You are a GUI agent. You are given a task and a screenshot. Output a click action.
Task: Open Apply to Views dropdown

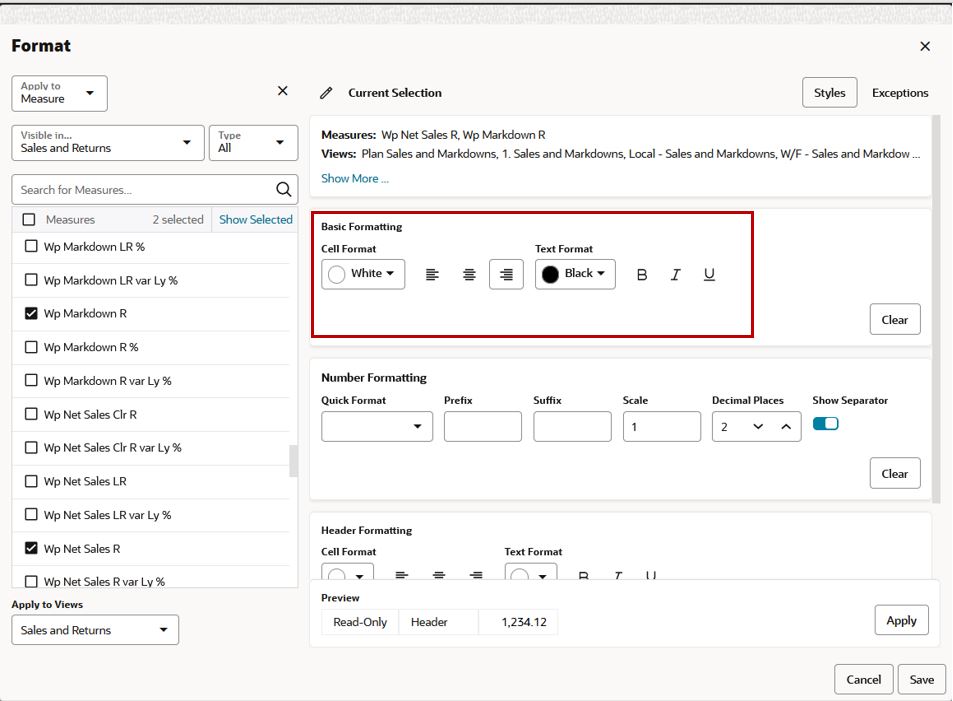95,630
